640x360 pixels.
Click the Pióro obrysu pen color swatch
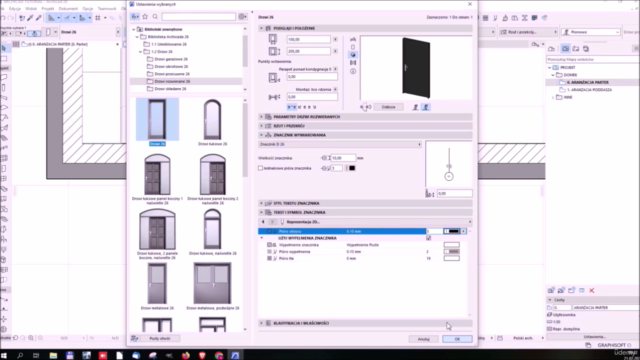tap(452, 231)
